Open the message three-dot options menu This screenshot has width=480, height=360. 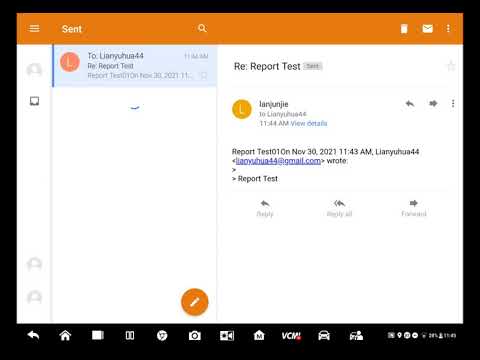(x=453, y=104)
